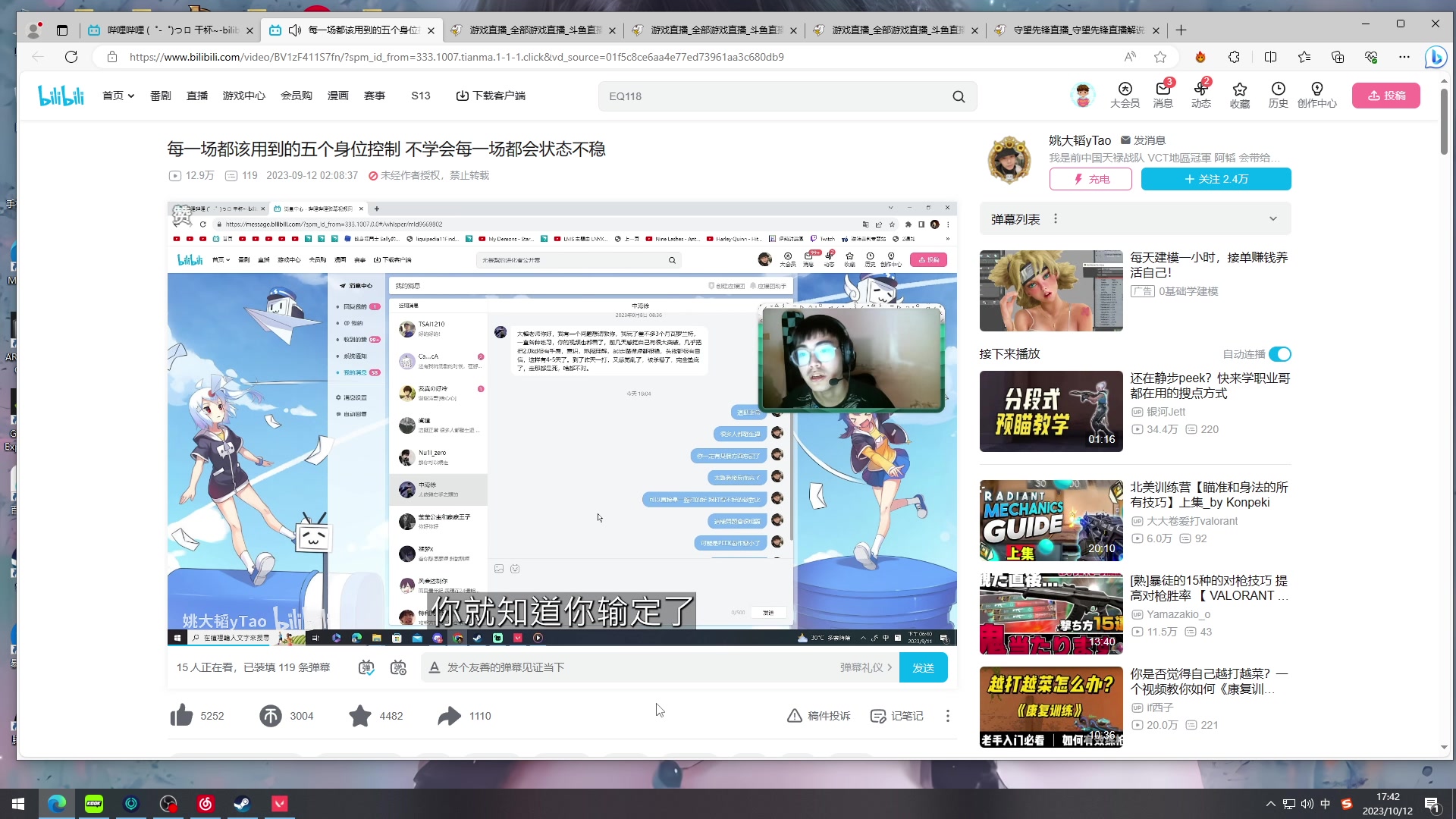
Task: Open 姚大韬yTao uploader avatar
Action: 1009,161
